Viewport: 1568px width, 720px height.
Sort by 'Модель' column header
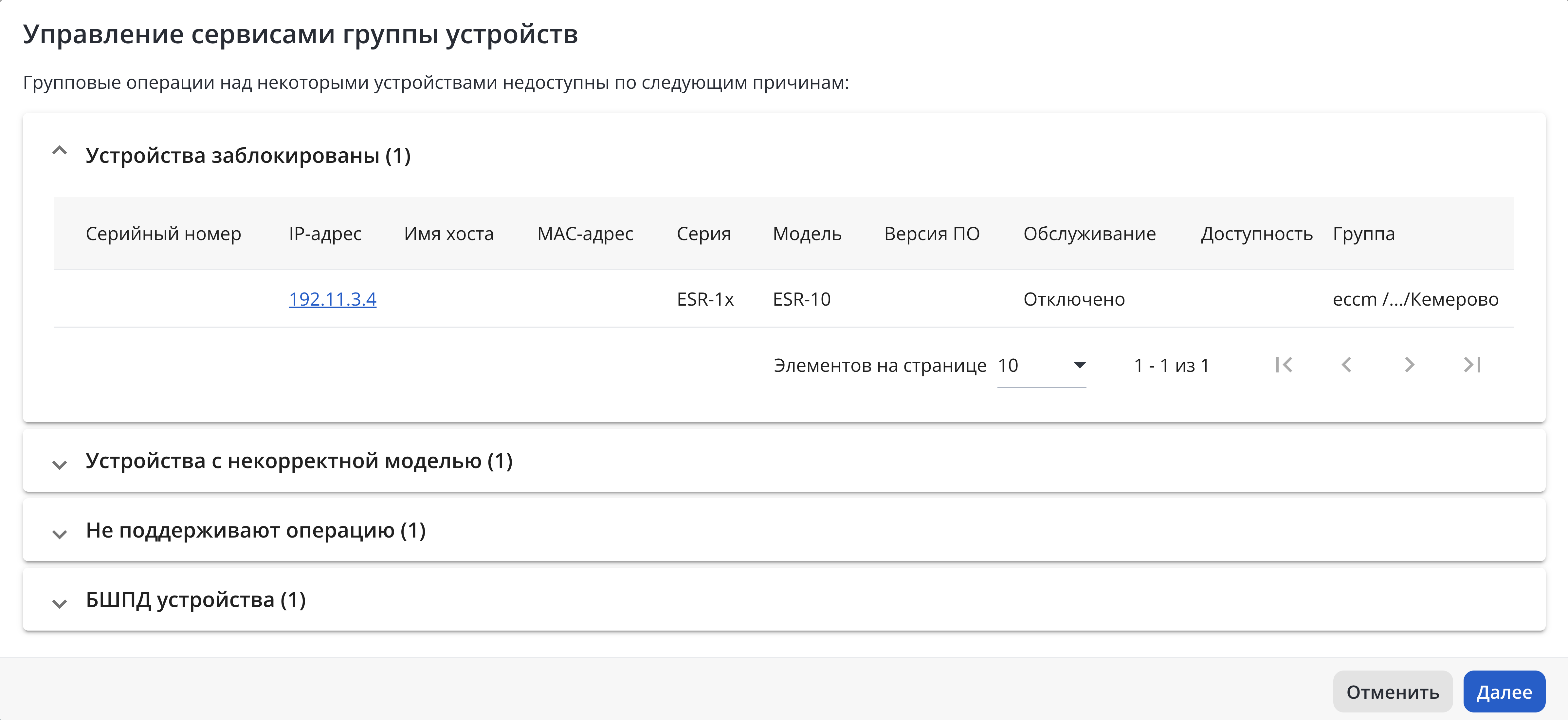point(807,234)
